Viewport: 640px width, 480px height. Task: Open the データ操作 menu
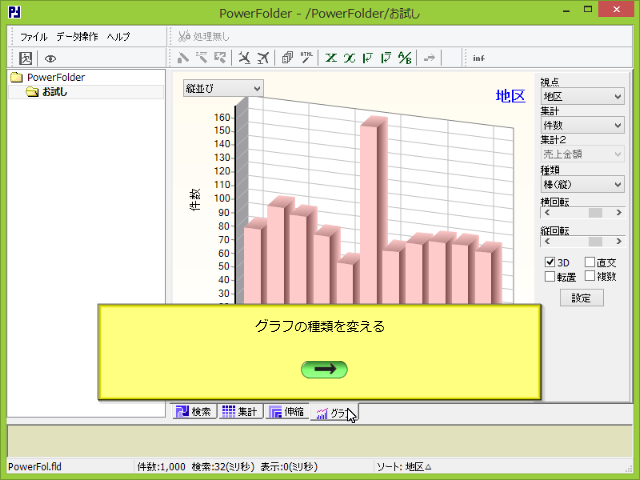pos(77,37)
